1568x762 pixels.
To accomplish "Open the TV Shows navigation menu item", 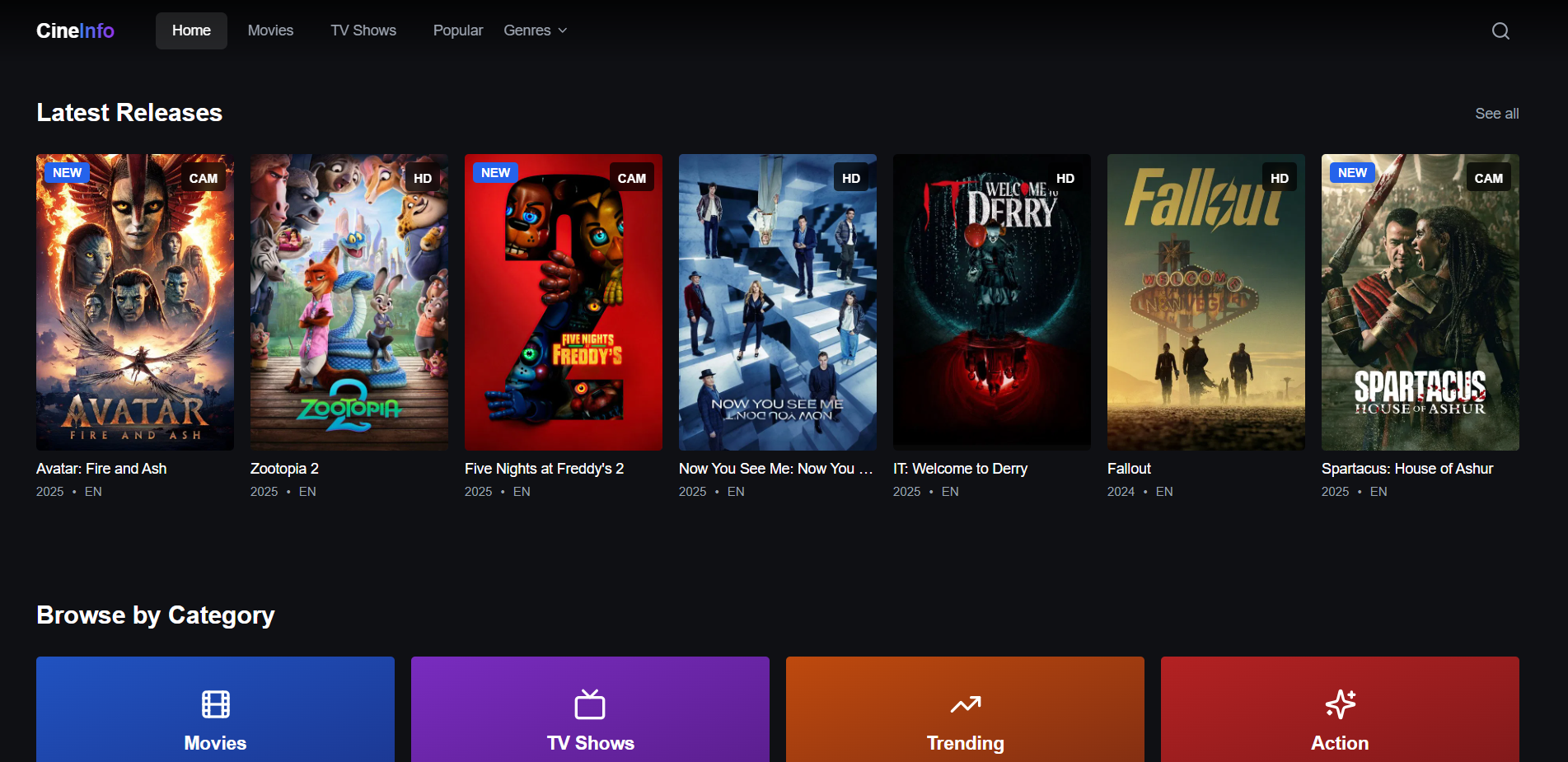I will point(363,30).
